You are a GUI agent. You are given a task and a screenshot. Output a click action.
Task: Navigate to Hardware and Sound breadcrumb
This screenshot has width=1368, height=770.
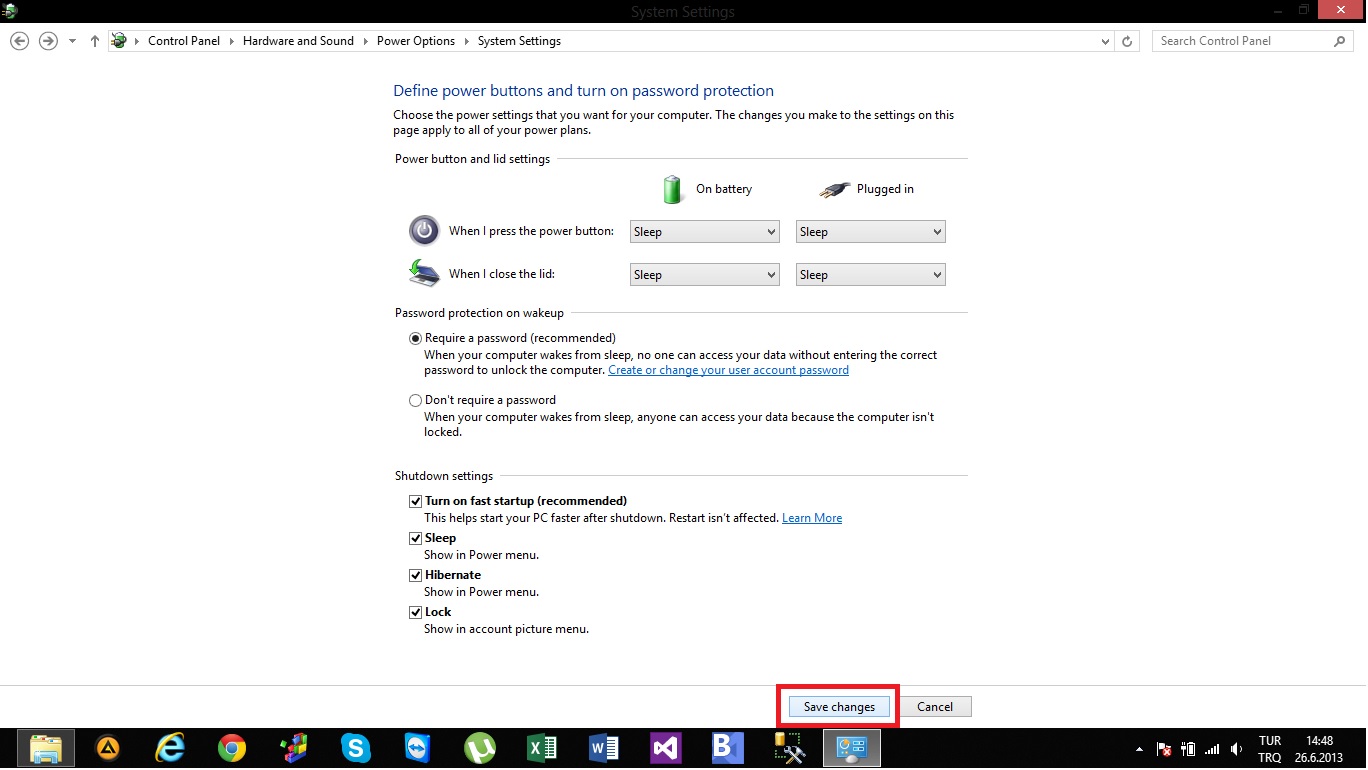point(298,41)
